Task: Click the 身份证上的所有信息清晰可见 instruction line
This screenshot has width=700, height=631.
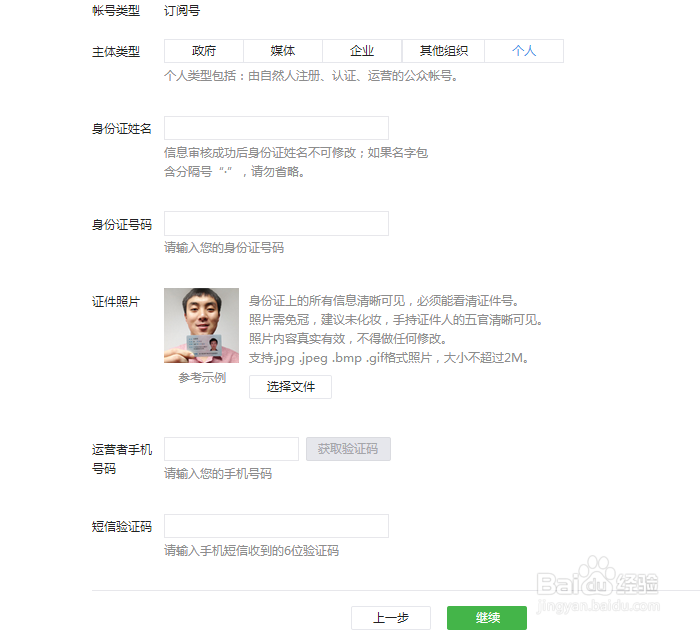Action: click(x=384, y=301)
